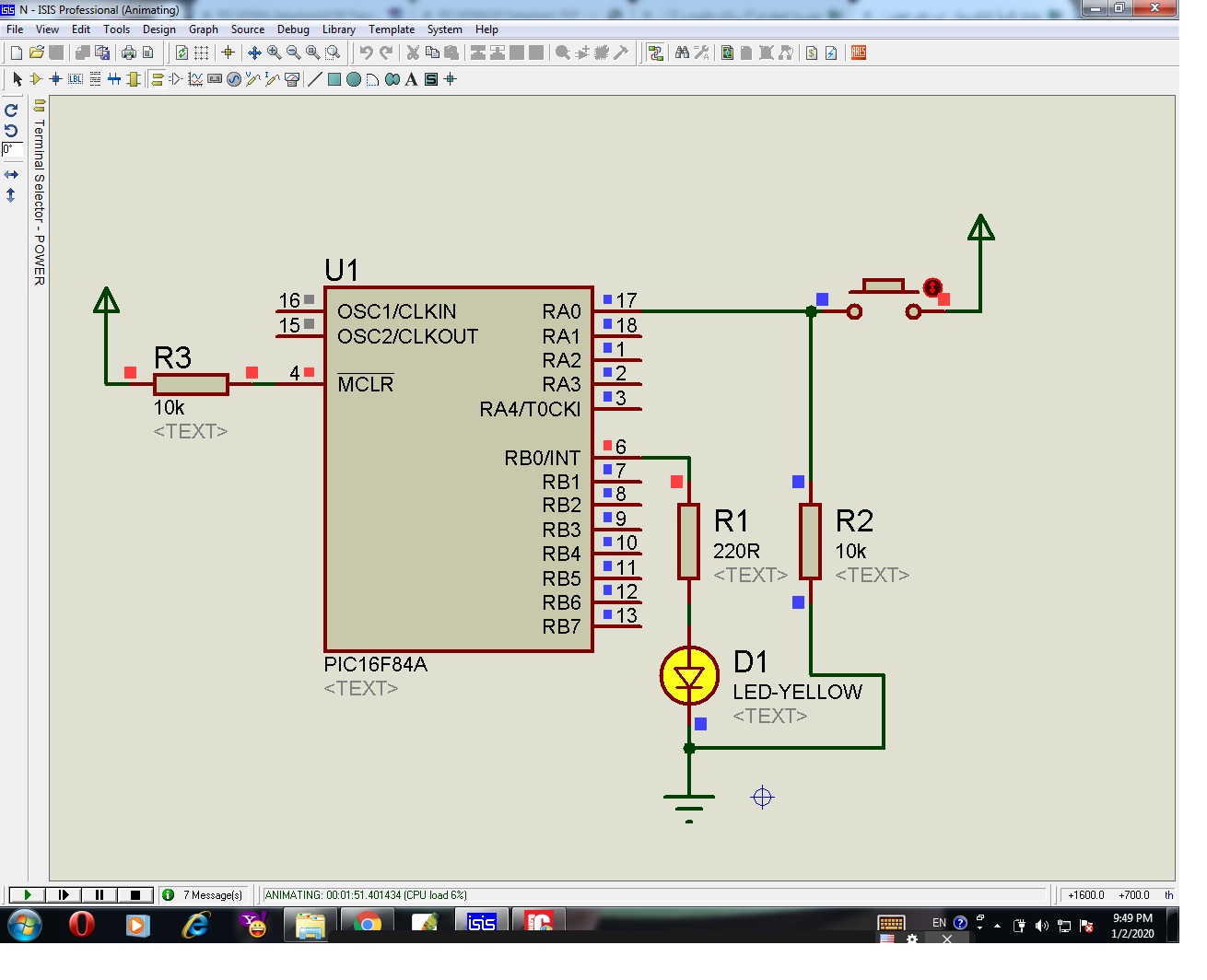Zoom in on the schematic
1207x980 pixels.
[x=275, y=52]
